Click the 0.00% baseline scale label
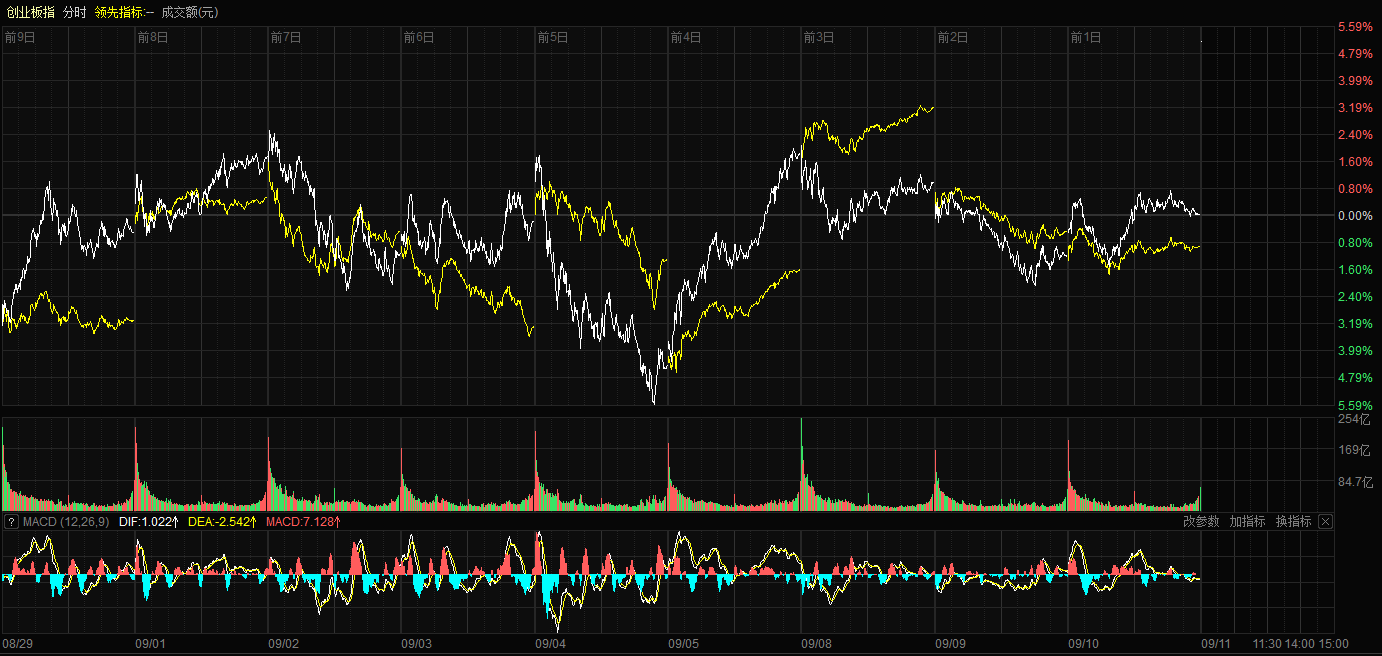Image resolution: width=1382 pixels, height=656 pixels. click(x=1354, y=216)
